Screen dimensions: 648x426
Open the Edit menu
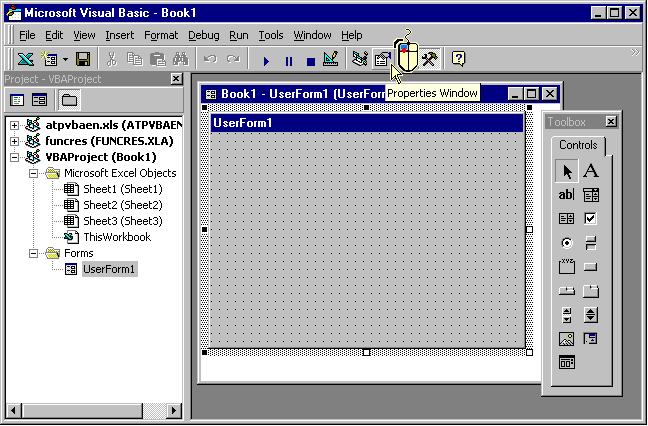click(x=54, y=36)
